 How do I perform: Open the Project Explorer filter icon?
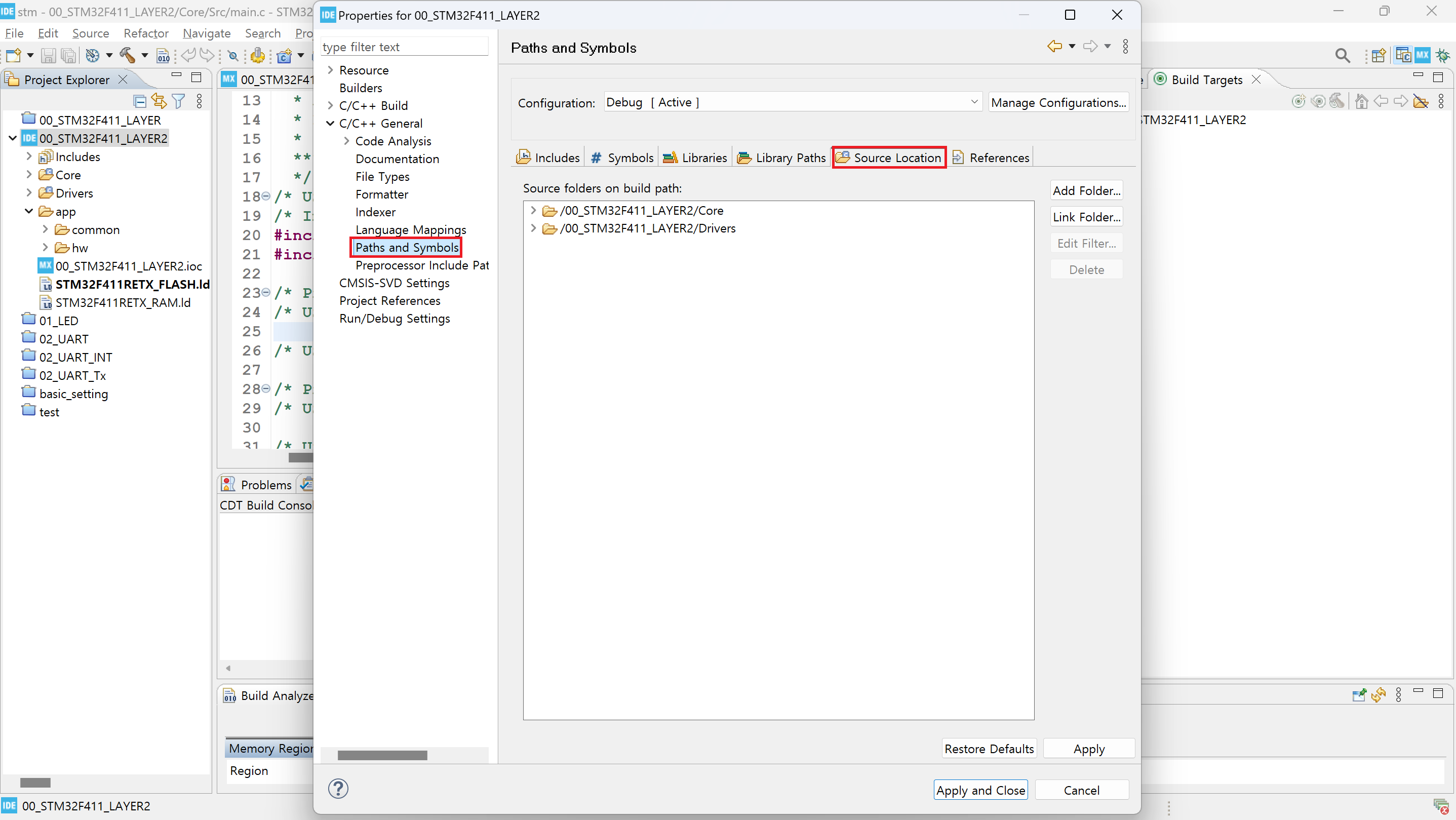179,101
